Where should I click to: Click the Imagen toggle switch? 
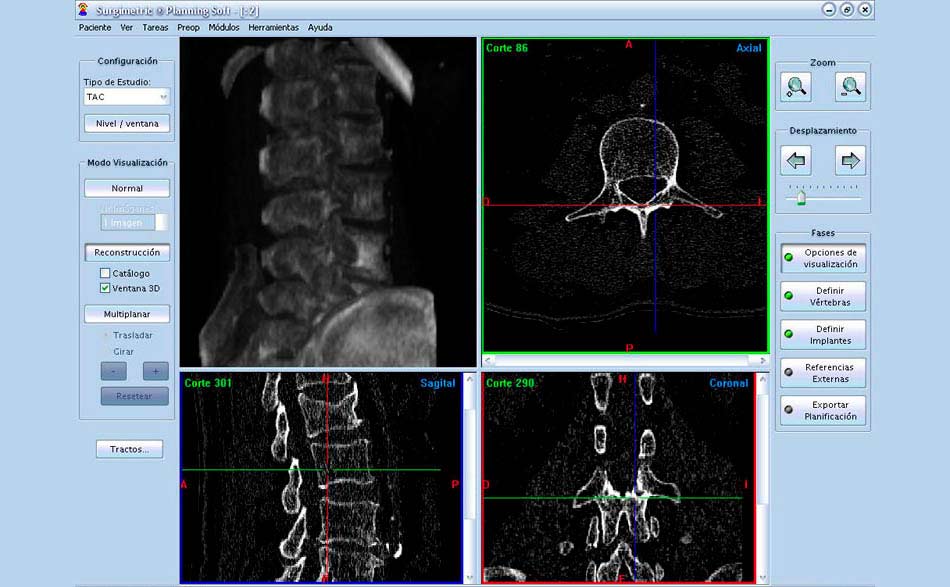134,222
